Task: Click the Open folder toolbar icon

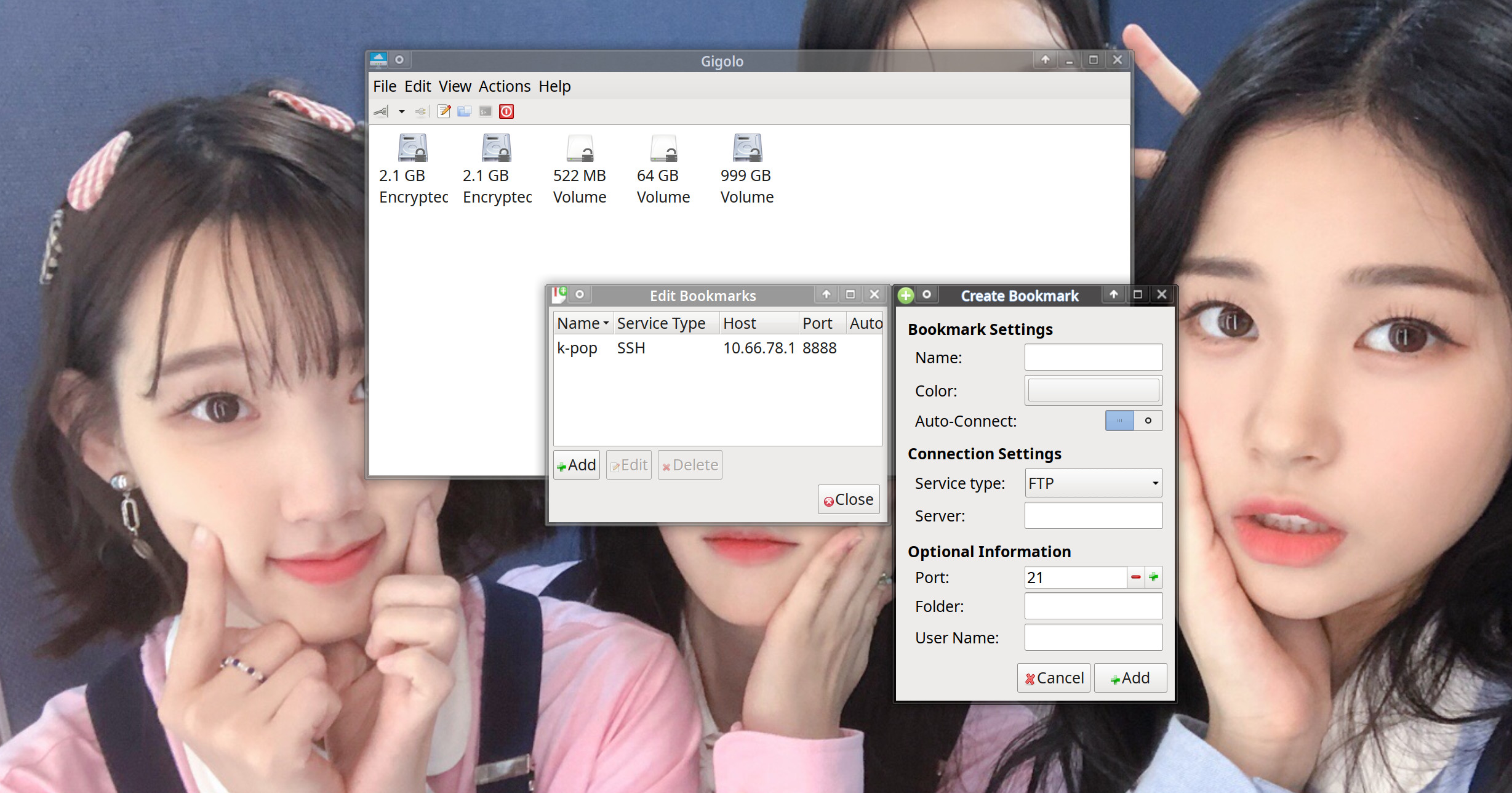Action: pos(465,111)
